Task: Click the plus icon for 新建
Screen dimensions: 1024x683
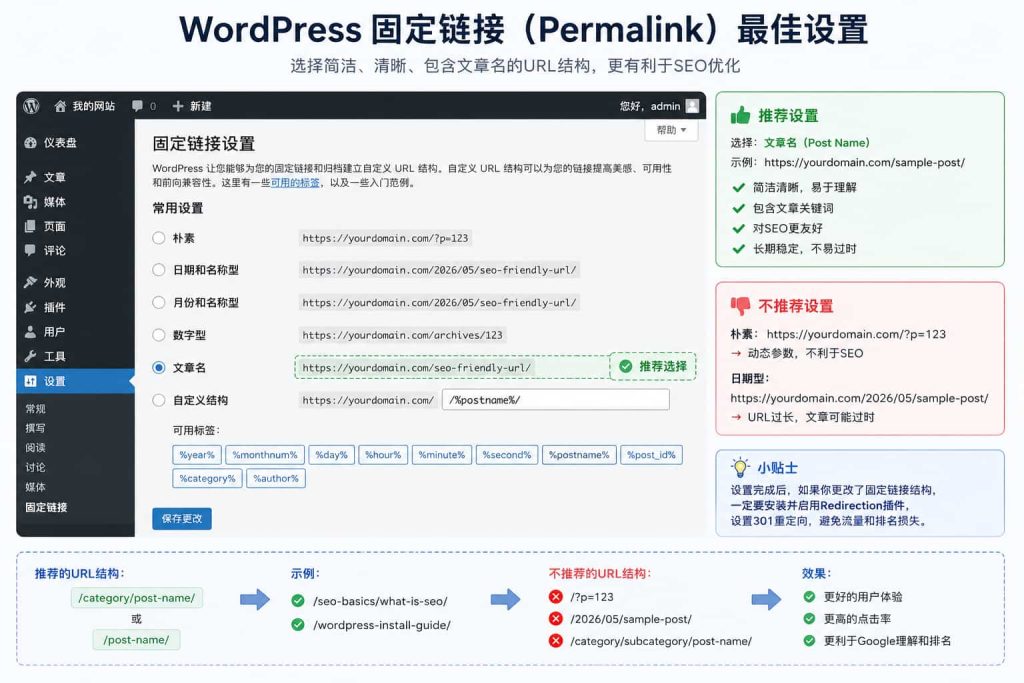Action: [x=178, y=106]
